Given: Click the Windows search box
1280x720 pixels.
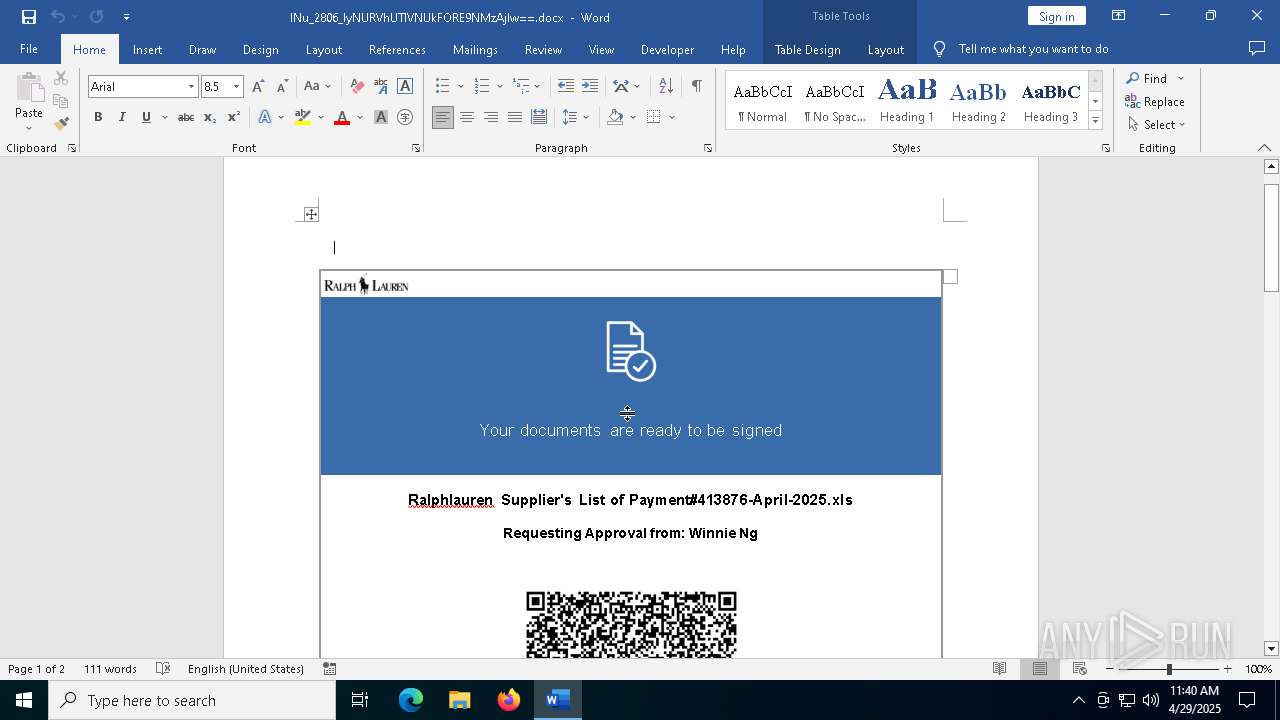Looking at the screenshot, I should click(x=192, y=700).
